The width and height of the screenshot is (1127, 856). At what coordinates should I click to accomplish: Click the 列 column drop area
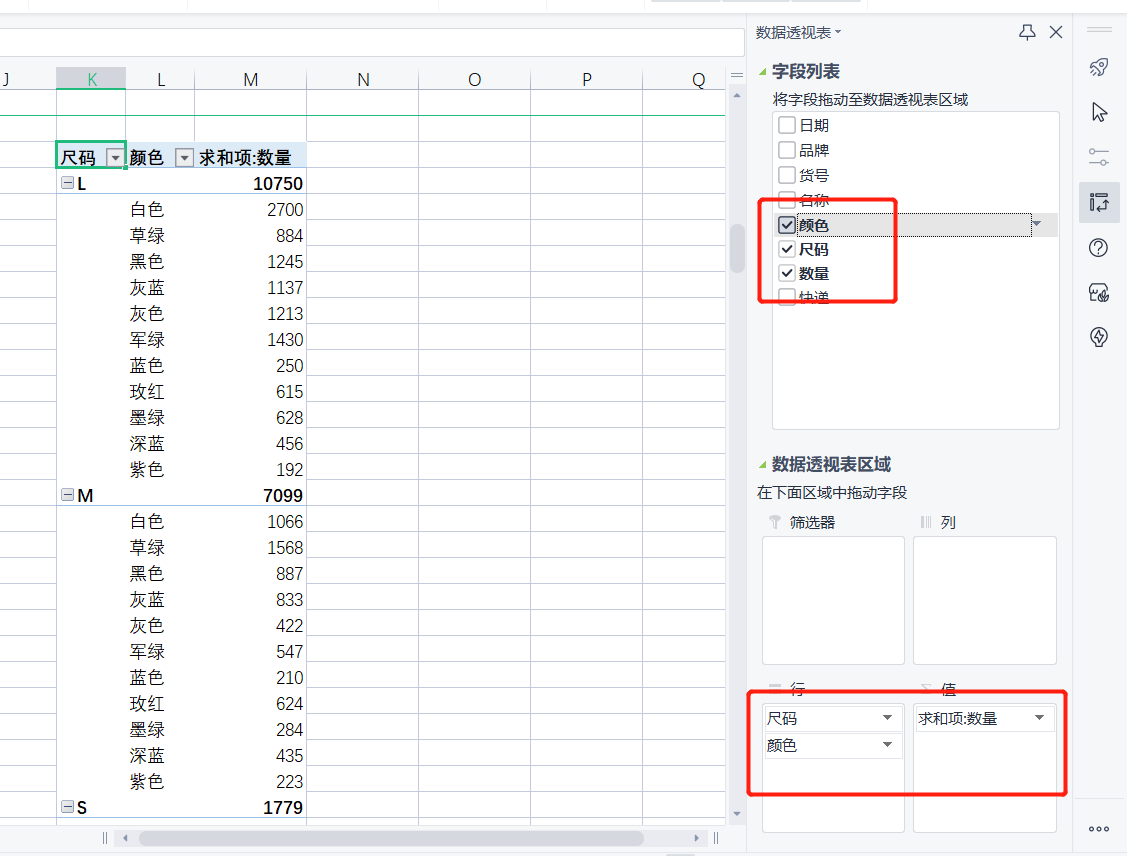[x=985, y=600]
